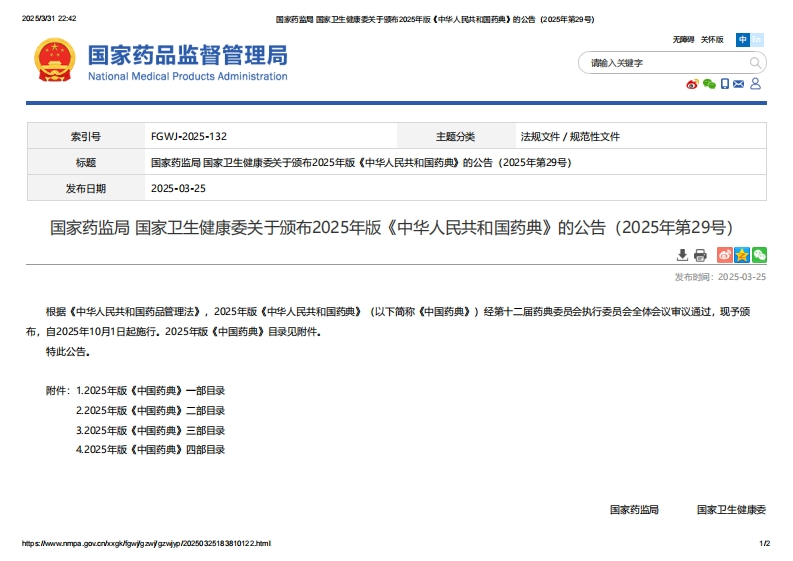The height and width of the screenshot is (561, 793).
Task: Switch language to English (En)
Action: [x=757, y=40]
